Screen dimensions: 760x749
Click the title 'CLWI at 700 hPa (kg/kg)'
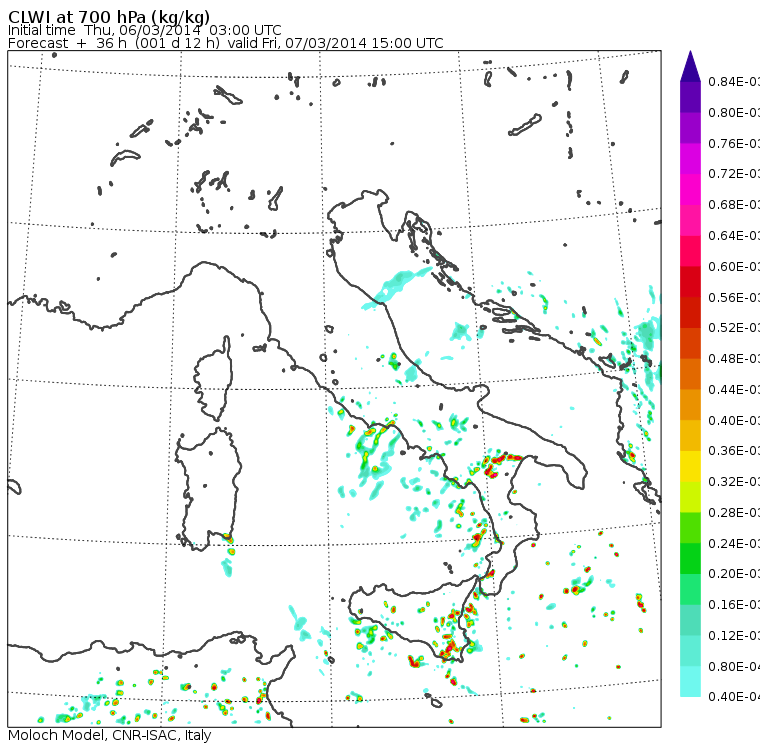pos(109,16)
